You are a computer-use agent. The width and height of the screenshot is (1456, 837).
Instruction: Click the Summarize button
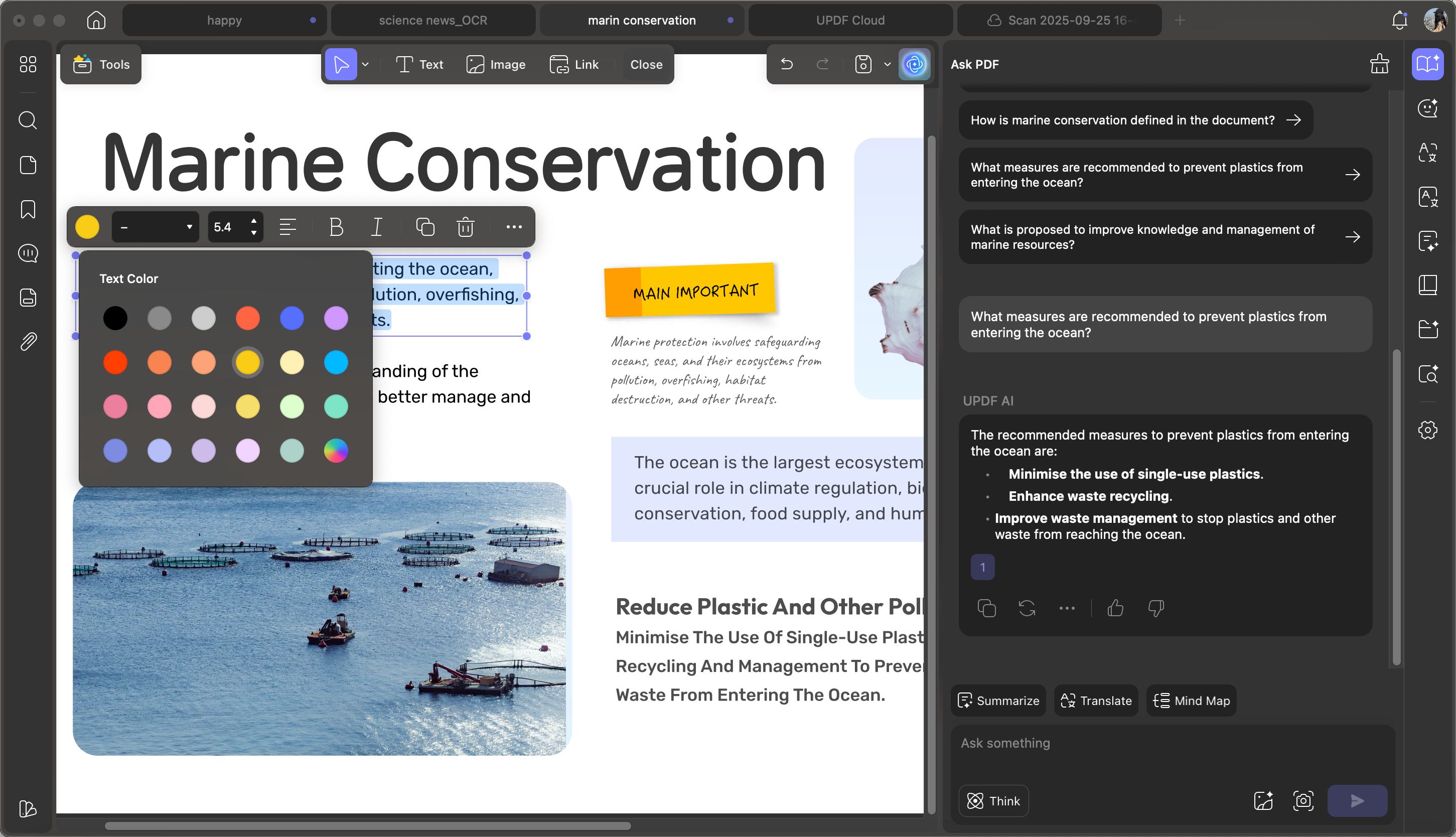coord(998,701)
